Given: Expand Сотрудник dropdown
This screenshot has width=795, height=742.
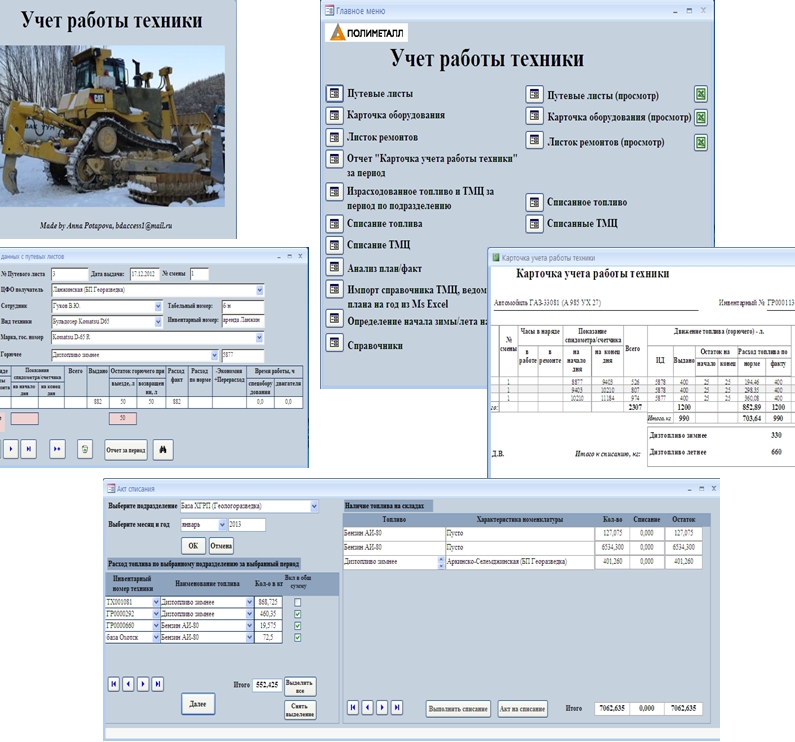Looking at the screenshot, I should point(158,306).
